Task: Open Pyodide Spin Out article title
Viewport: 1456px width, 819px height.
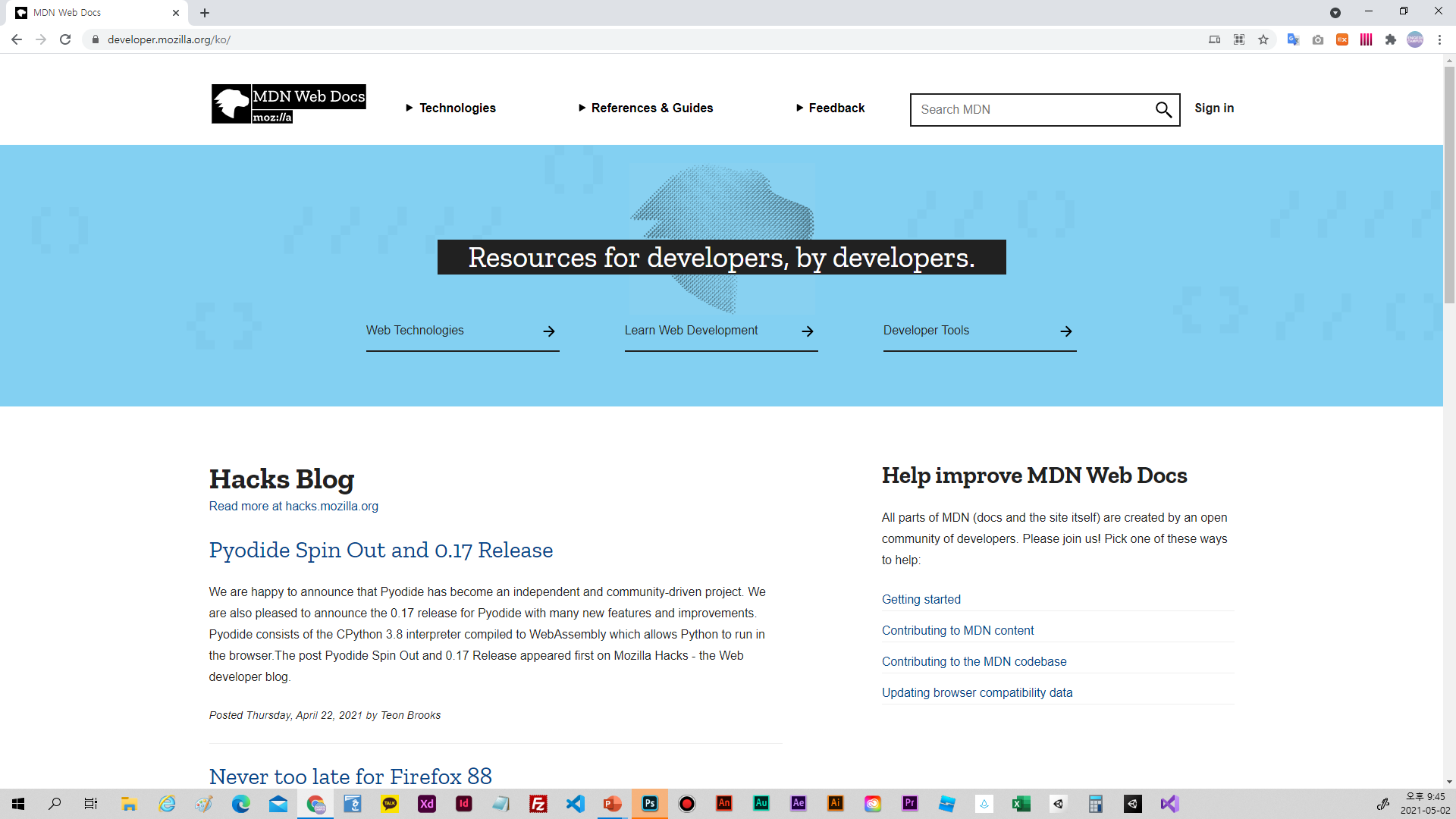Action: [381, 550]
